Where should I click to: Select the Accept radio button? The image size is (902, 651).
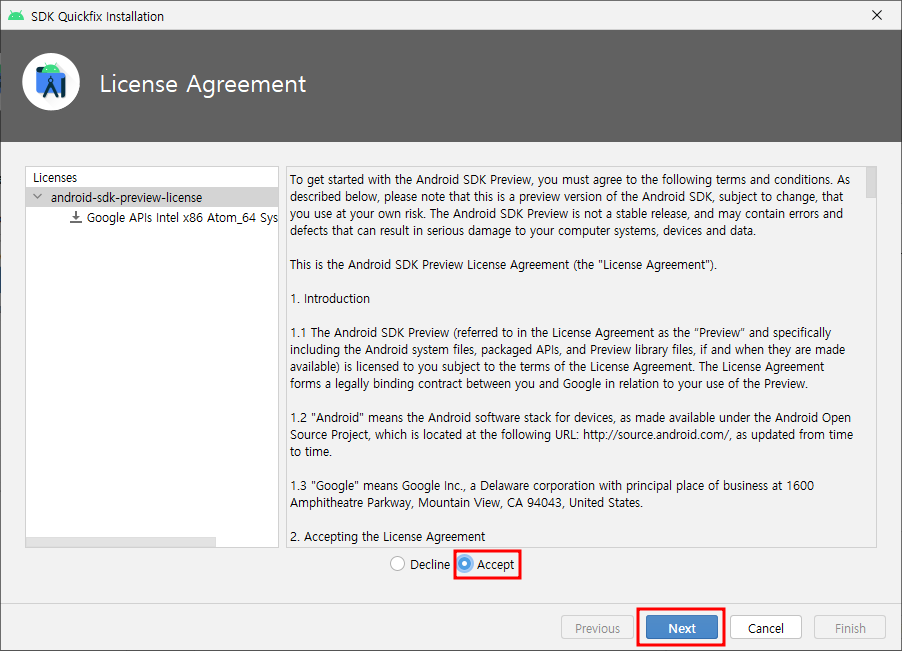pos(465,564)
